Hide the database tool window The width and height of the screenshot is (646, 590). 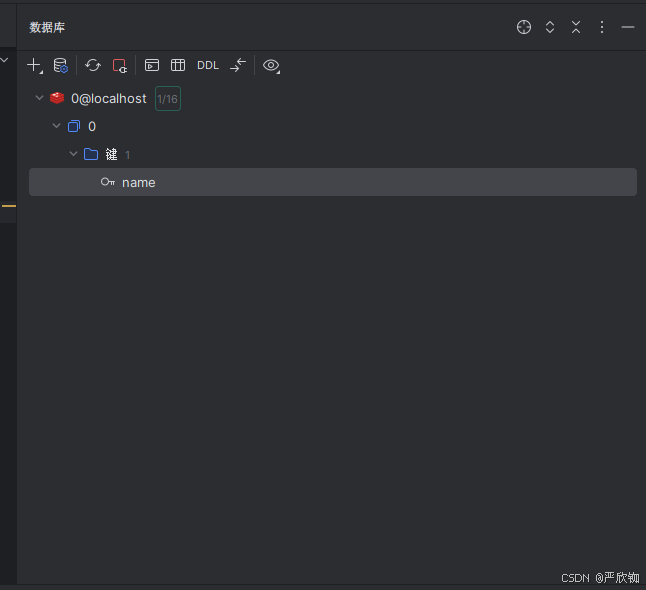pyautogui.click(x=627, y=27)
